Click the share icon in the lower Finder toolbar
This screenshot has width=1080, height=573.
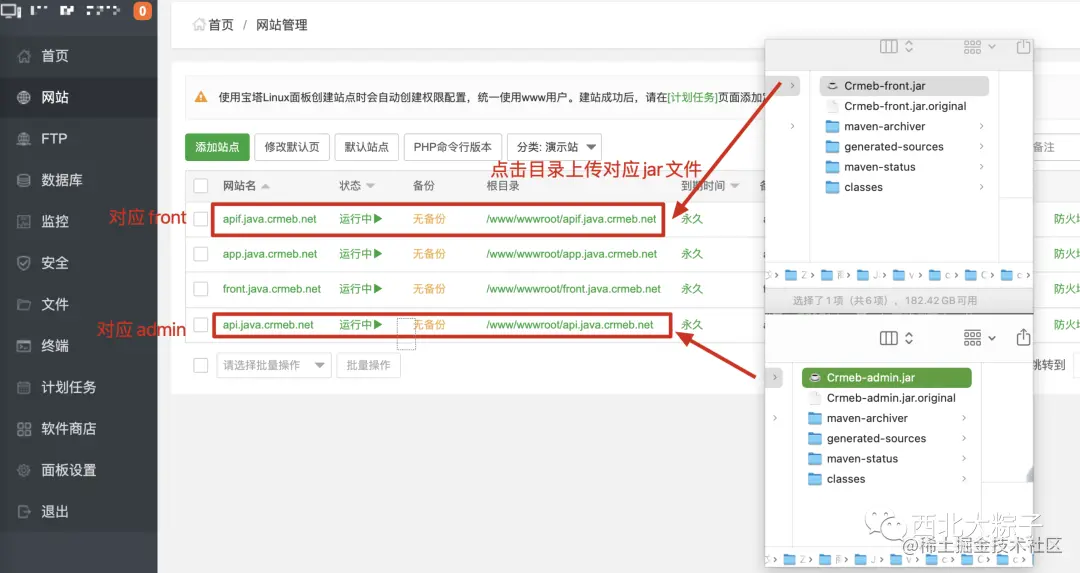coord(1024,337)
